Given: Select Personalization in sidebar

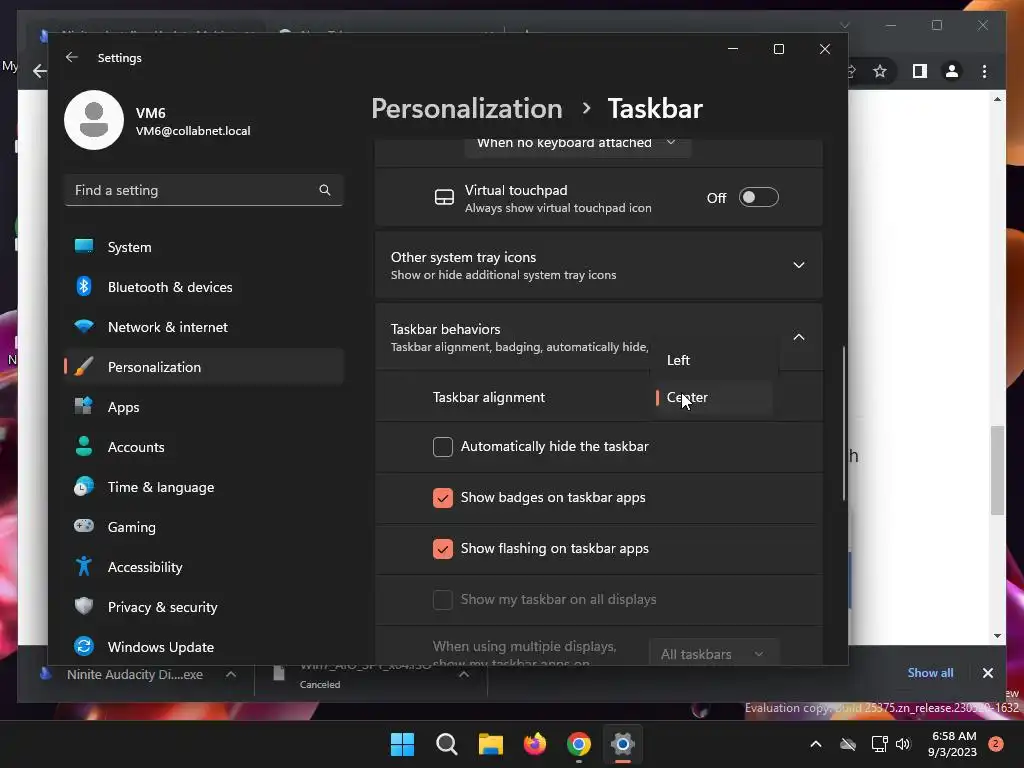Looking at the screenshot, I should coord(204,366).
